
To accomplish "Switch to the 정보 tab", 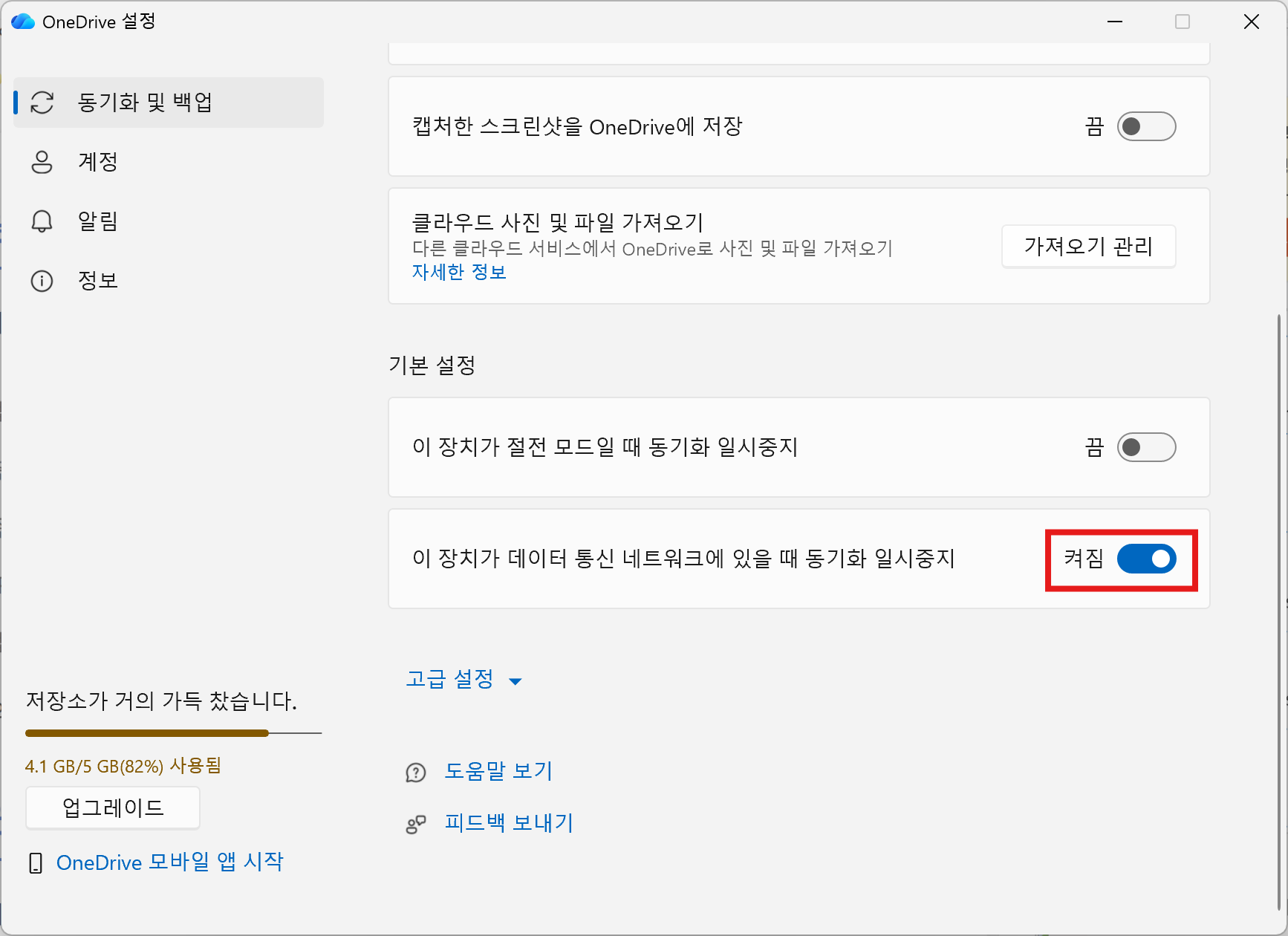I will tap(169, 281).
